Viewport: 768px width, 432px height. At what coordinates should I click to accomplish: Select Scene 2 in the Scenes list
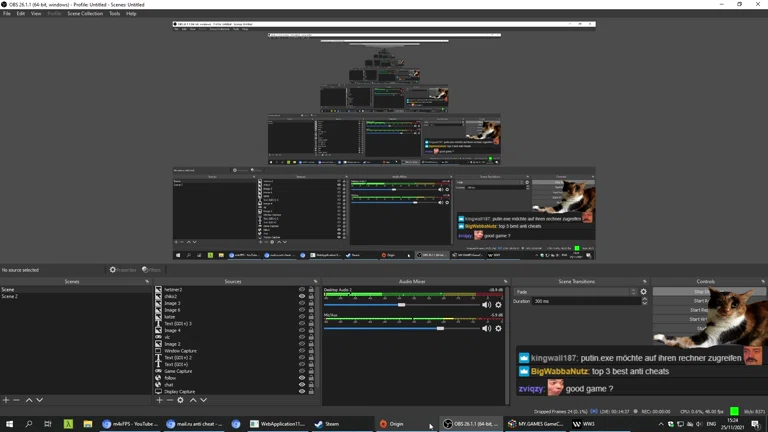click(x=10, y=297)
